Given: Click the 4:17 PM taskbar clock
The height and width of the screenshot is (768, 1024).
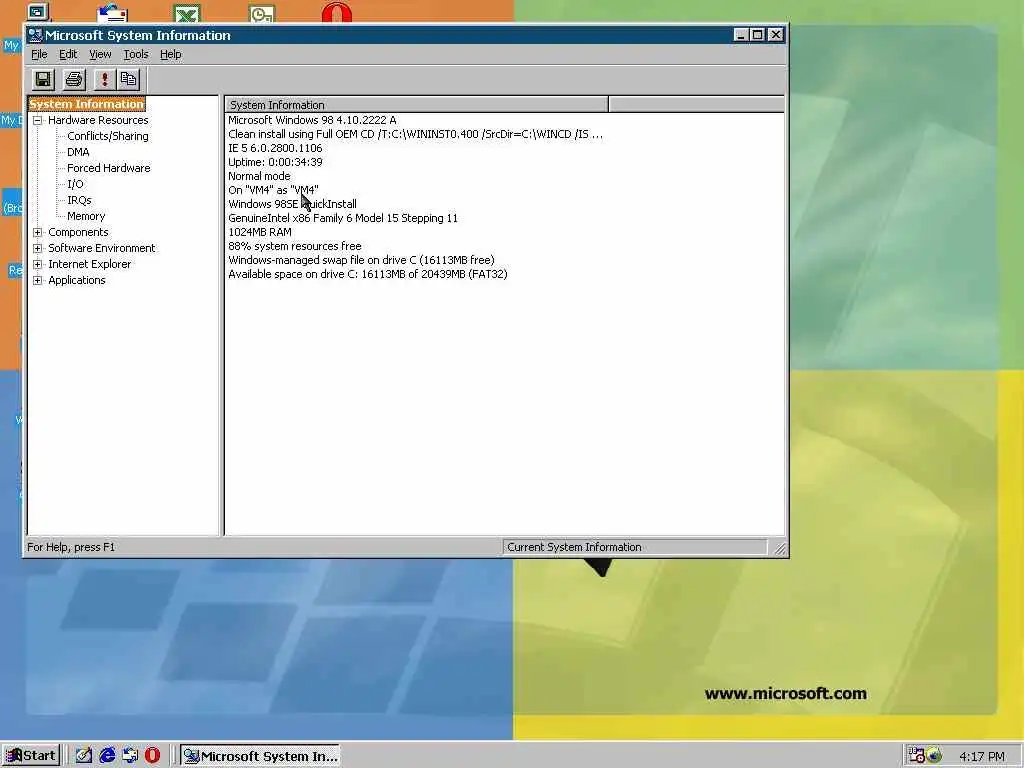Looking at the screenshot, I should coord(982,756).
